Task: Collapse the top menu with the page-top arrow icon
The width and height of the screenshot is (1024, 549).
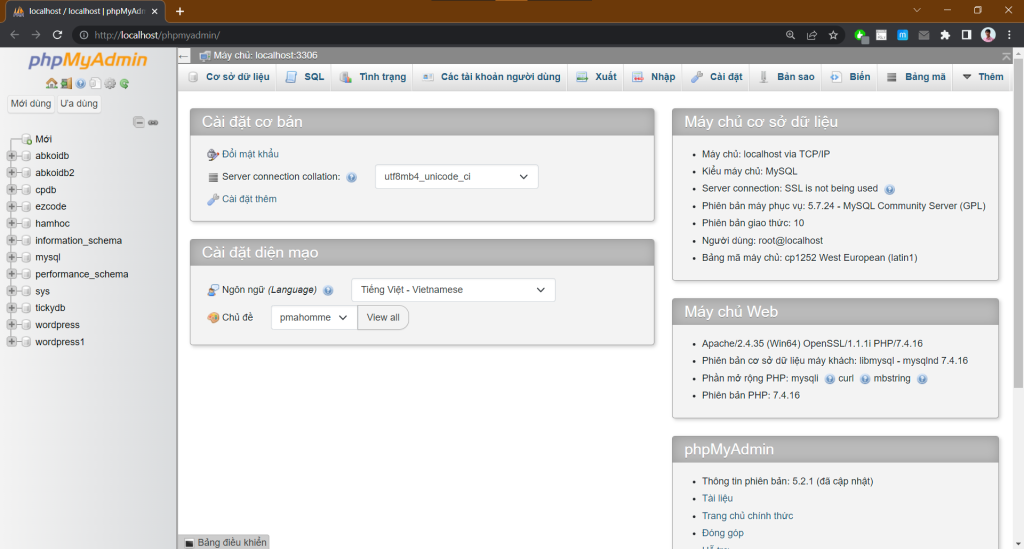Action: [x=1006, y=56]
